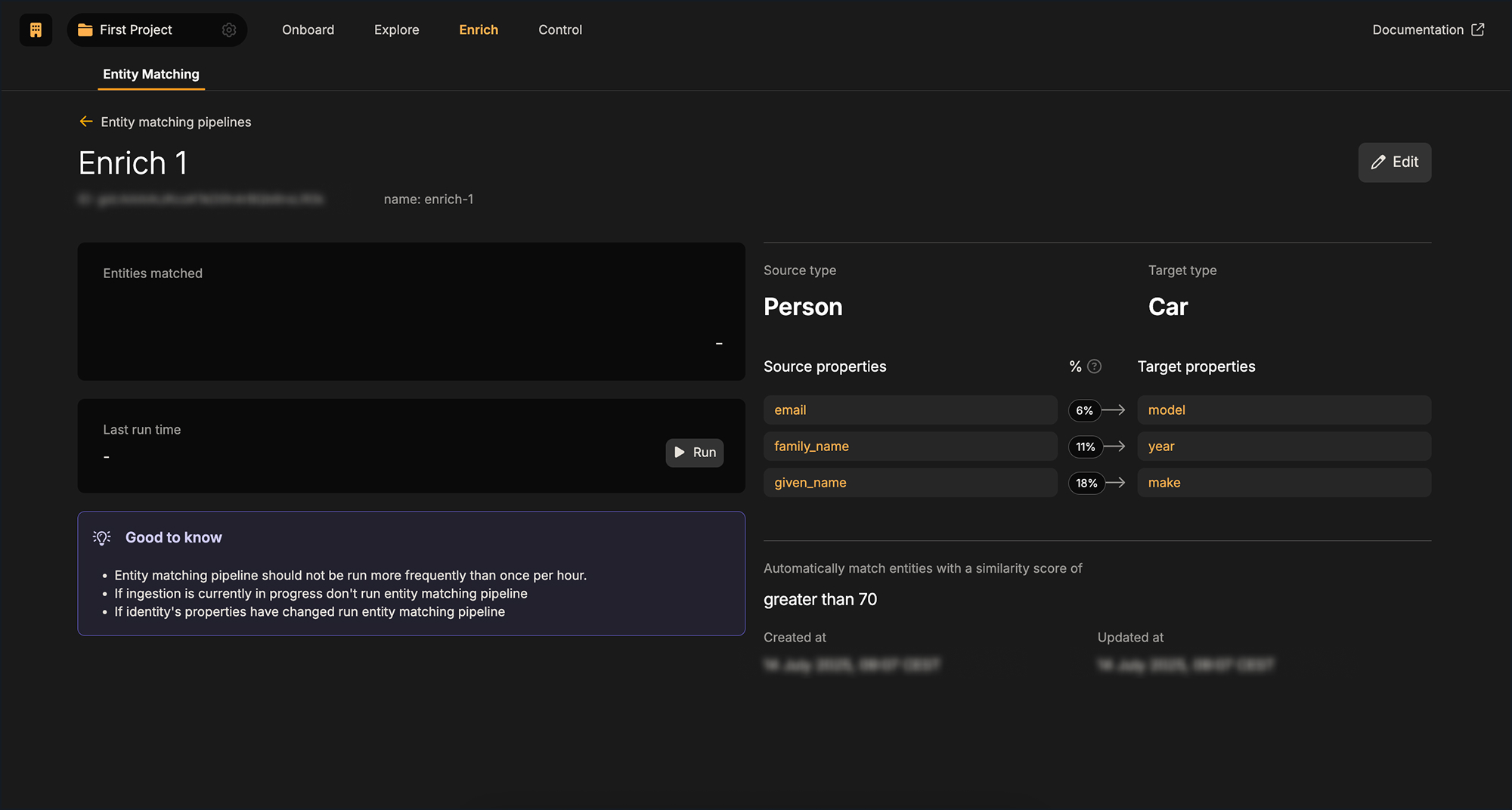
Task: Open the Documentation link
Action: click(1417, 30)
